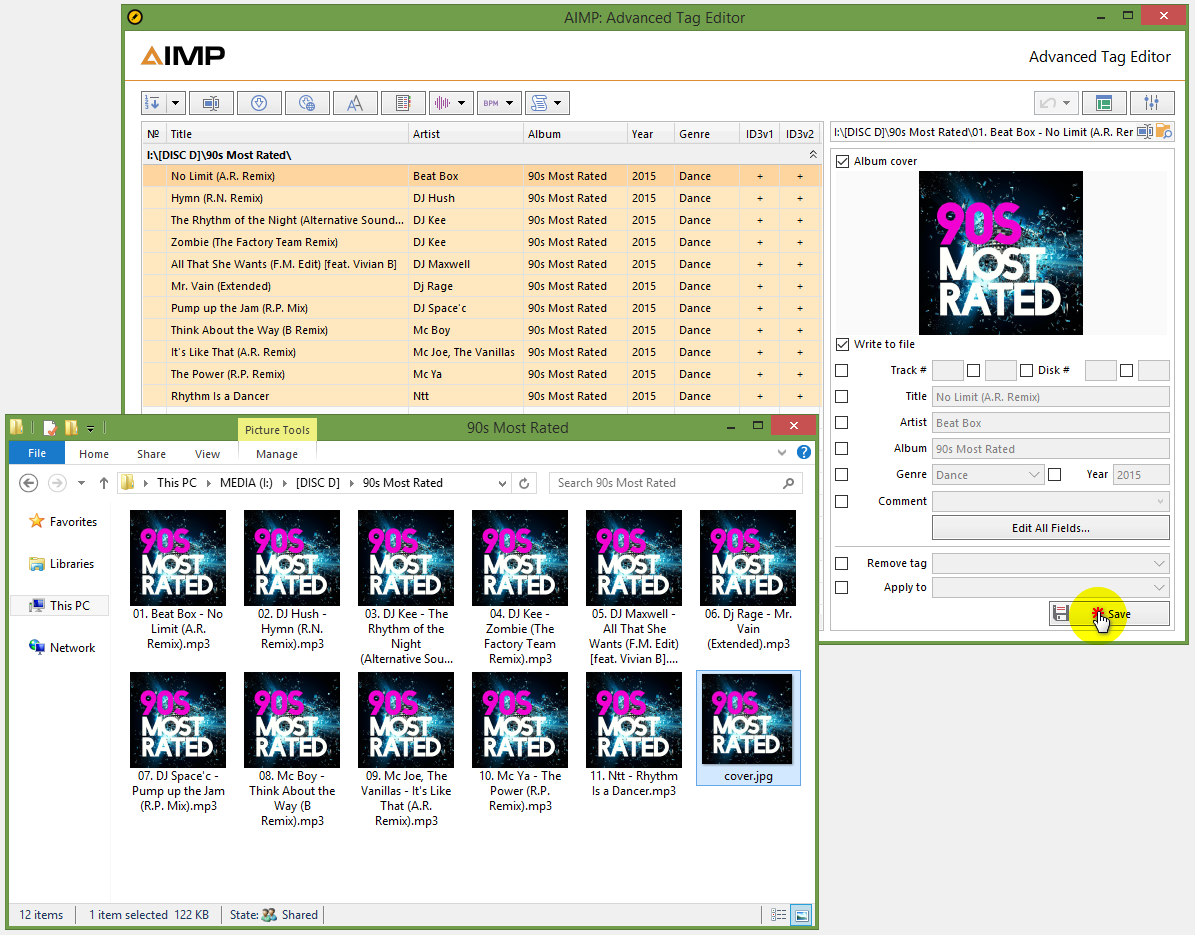Open undo history dropdown arrow
1195x935 pixels.
coord(1067,103)
